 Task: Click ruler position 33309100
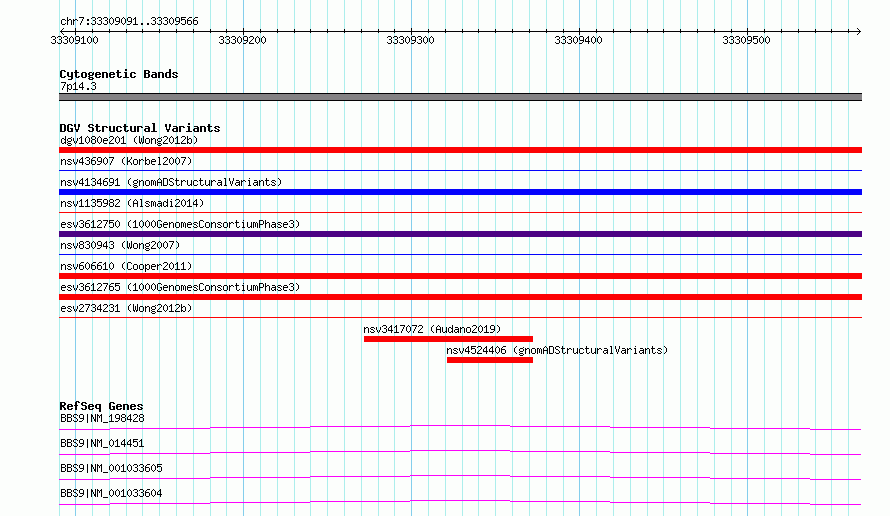click(74, 40)
